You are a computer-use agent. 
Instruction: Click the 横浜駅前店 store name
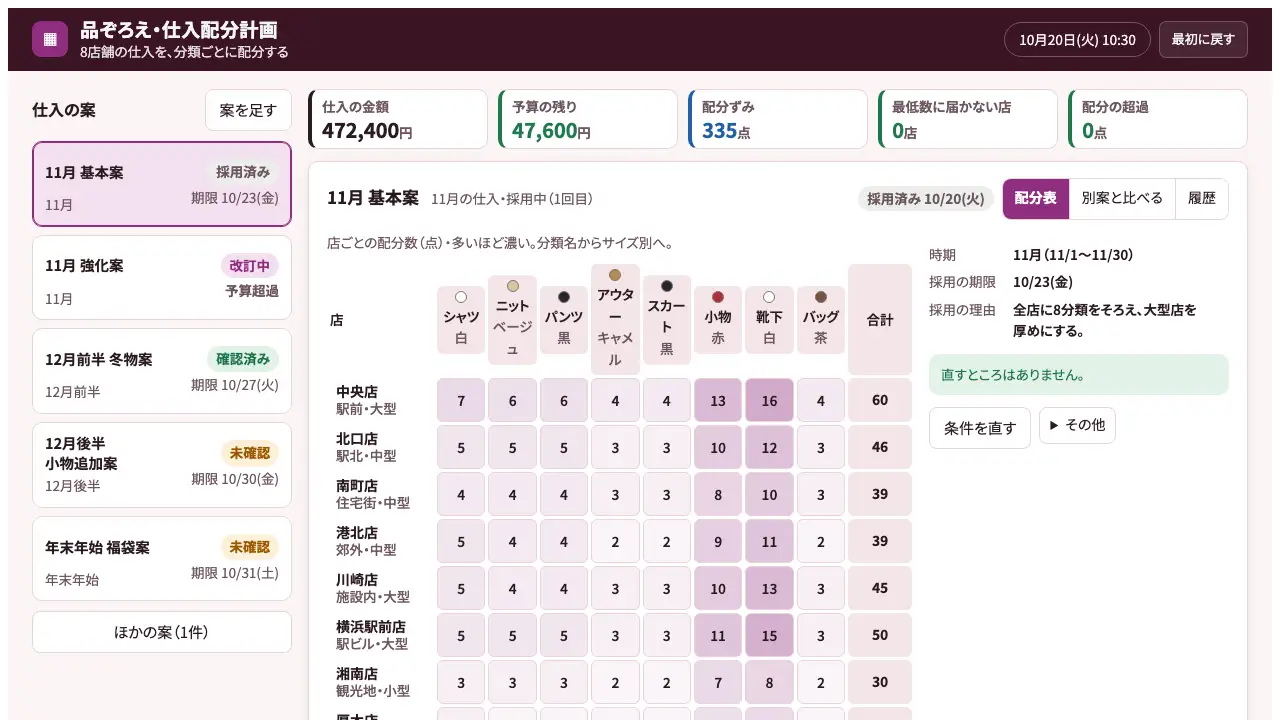tap(371, 626)
